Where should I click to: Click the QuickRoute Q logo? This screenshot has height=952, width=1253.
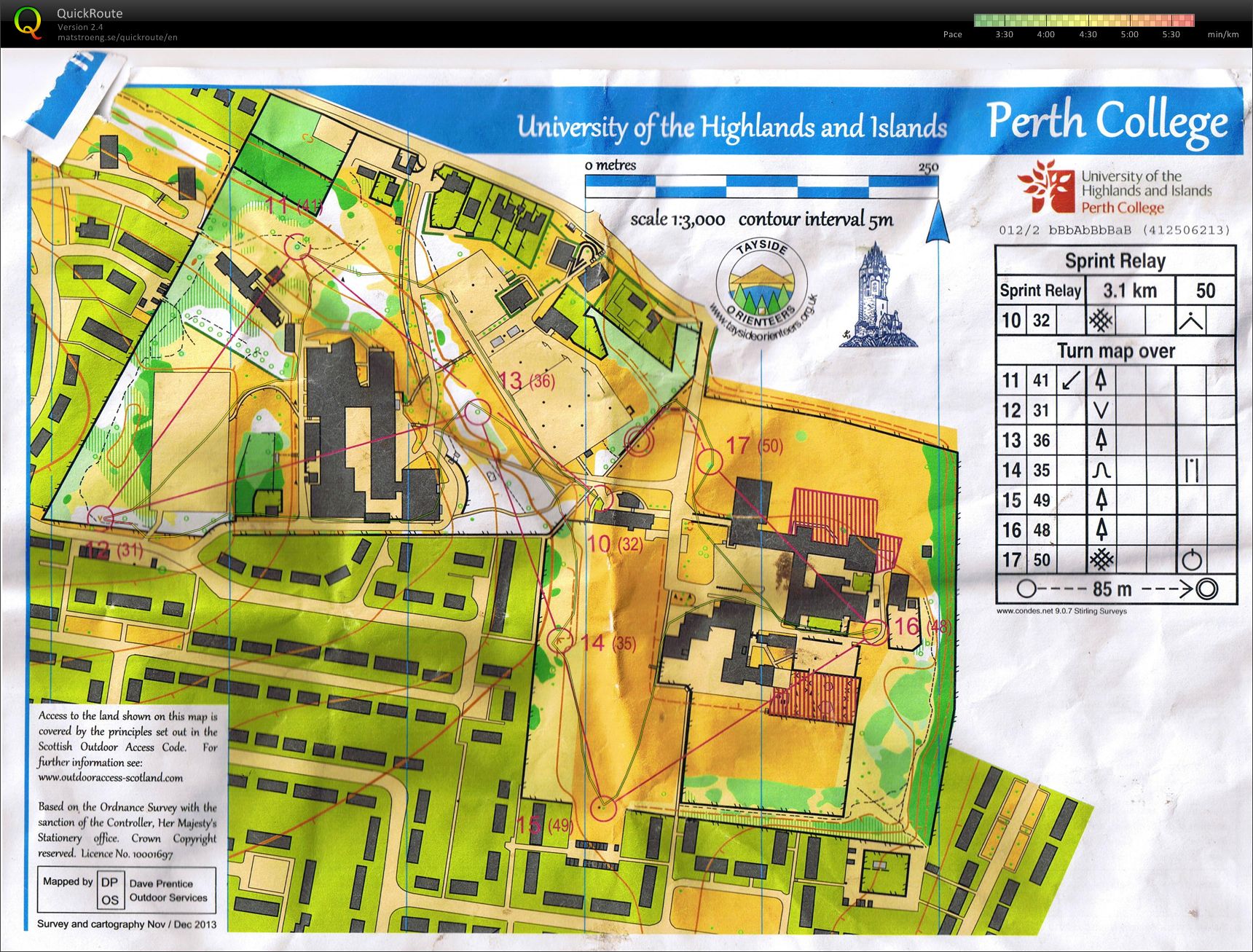click(28, 23)
